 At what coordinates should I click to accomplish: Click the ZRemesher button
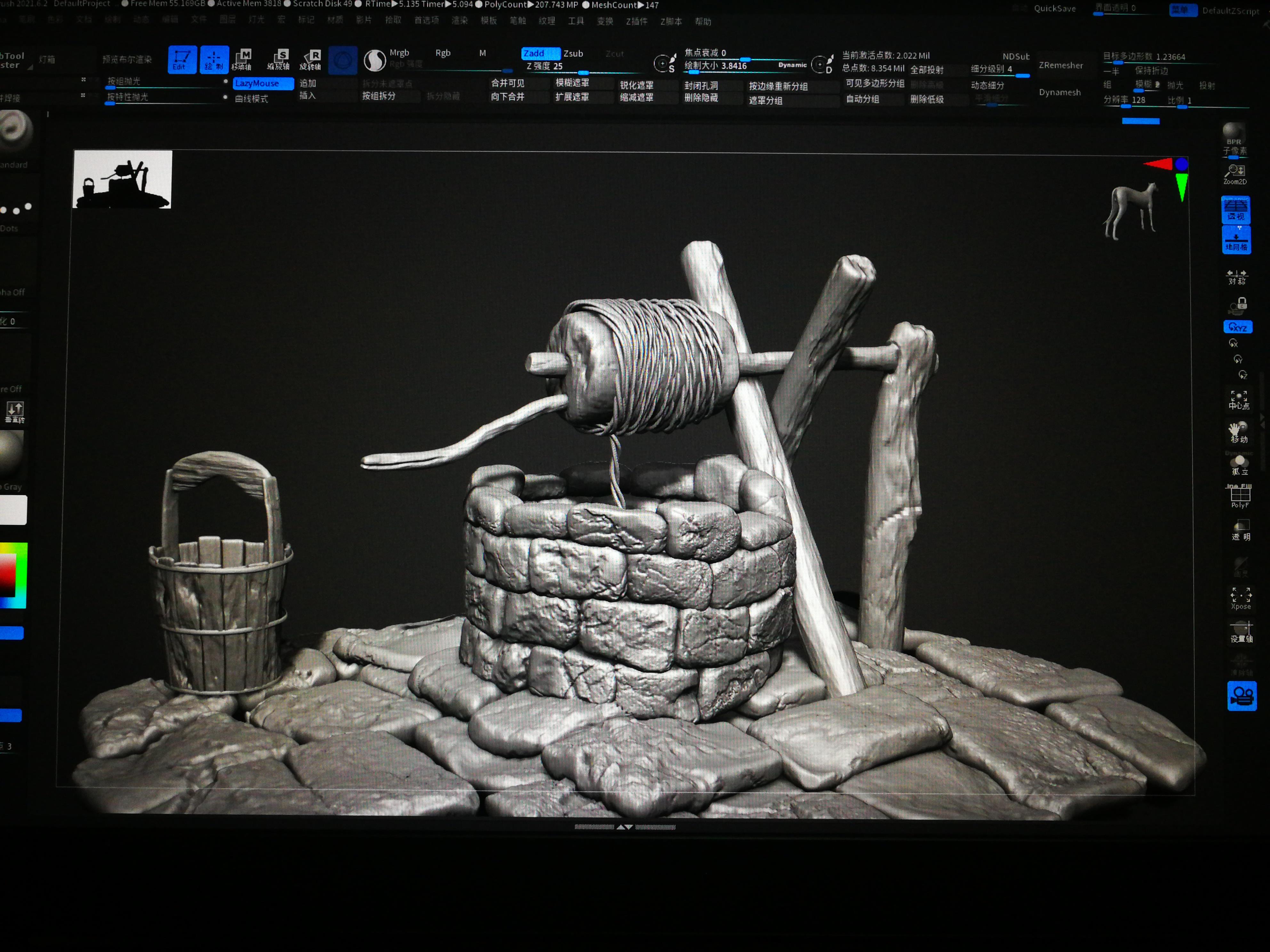click(x=1060, y=65)
